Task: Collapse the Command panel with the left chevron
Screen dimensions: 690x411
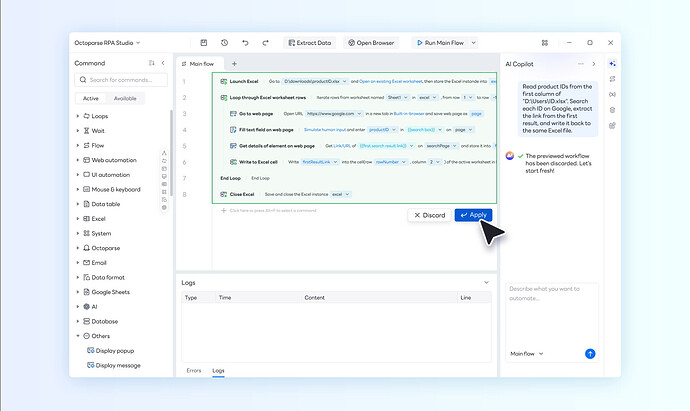Action: coord(163,63)
